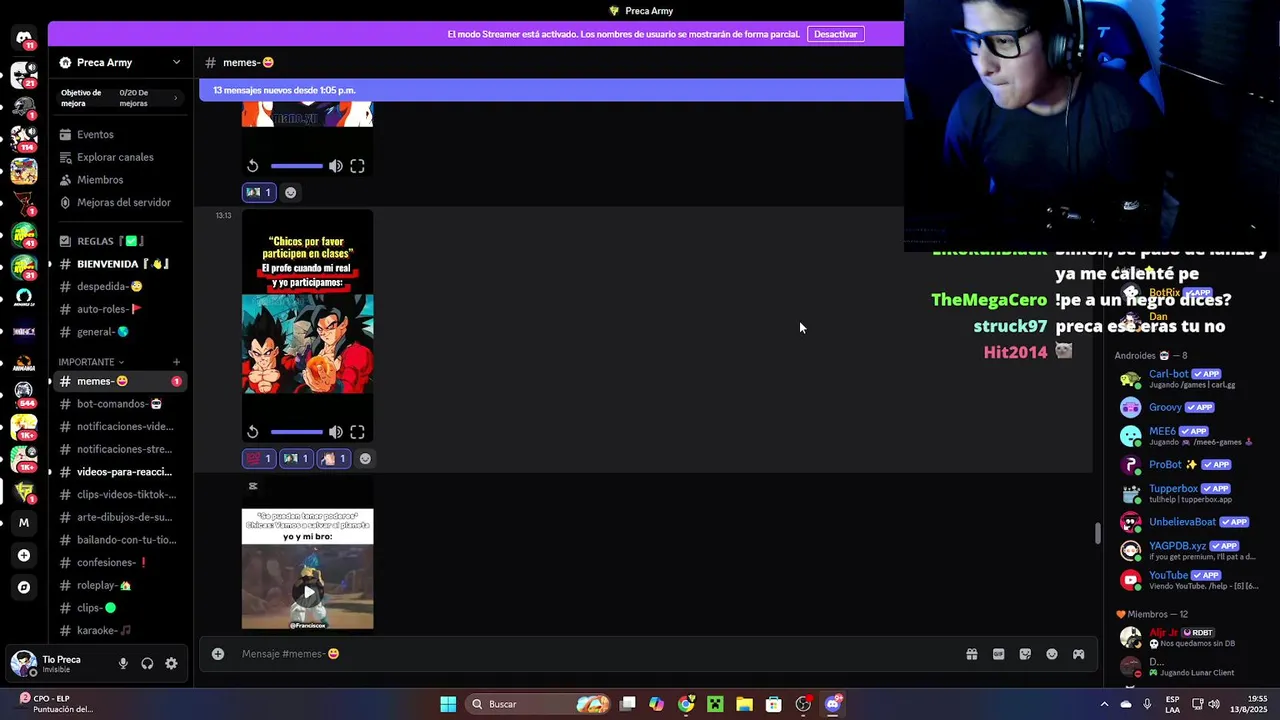Image resolution: width=1280 pixels, height=720 pixels.
Task: Open File Explorer from the taskbar
Action: (744, 704)
